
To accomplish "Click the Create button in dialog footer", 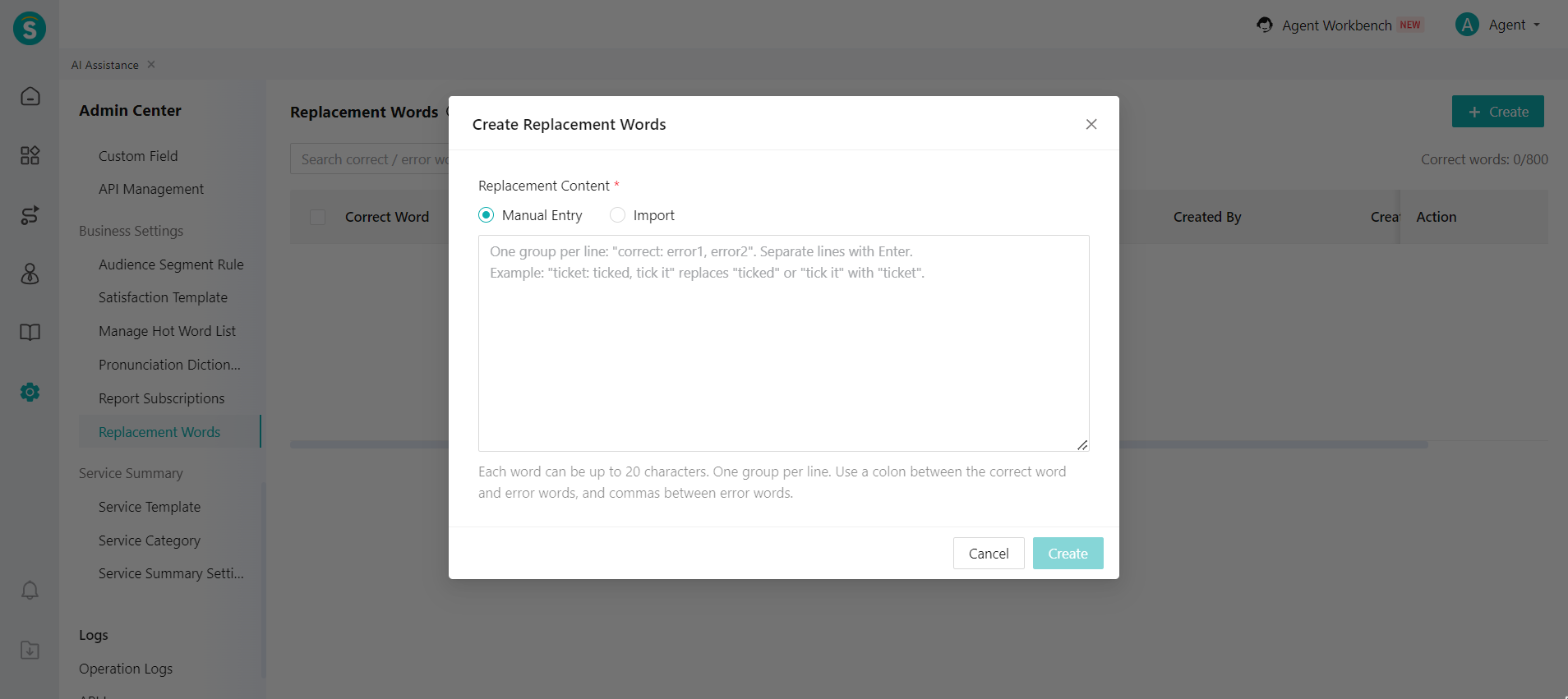I will coord(1068,553).
